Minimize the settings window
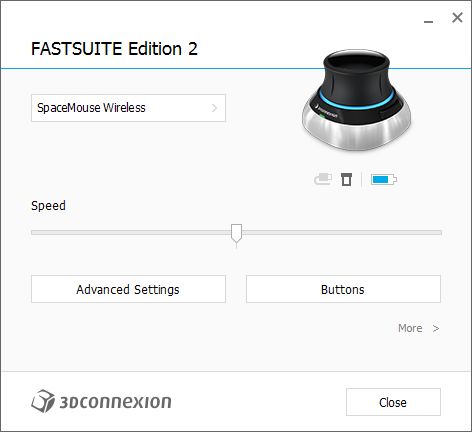472x432 pixels. pos(428,22)
